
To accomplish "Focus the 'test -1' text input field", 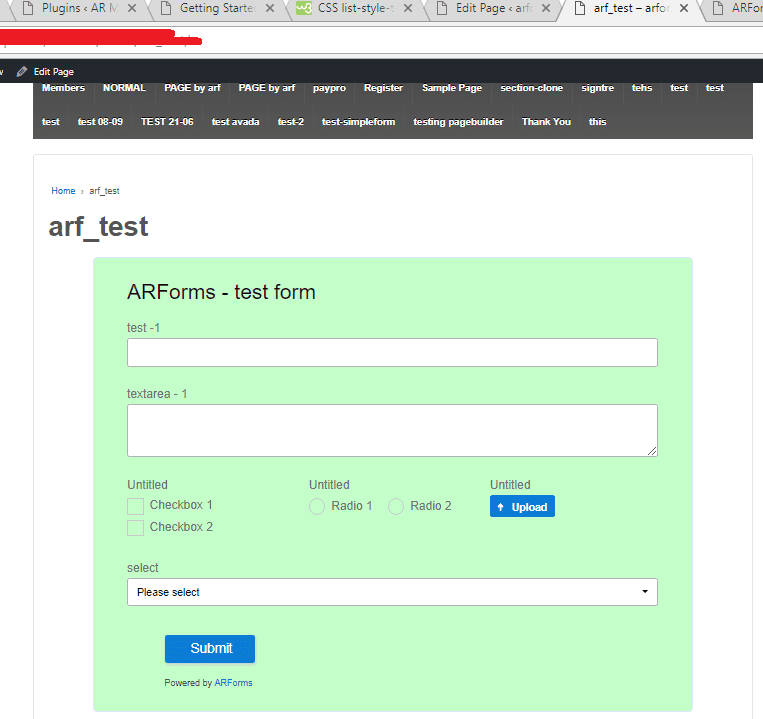I will pyautogui.click(x=392, y=353).
